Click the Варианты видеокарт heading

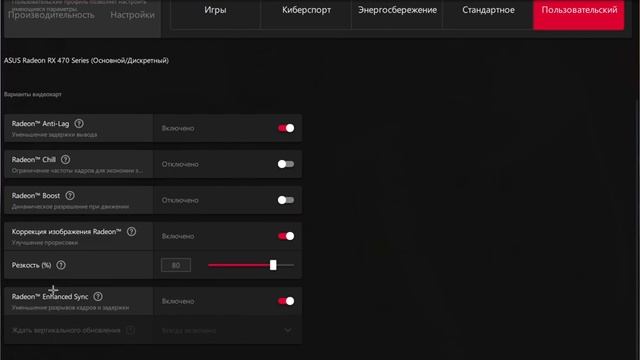(x=33, y=94)
